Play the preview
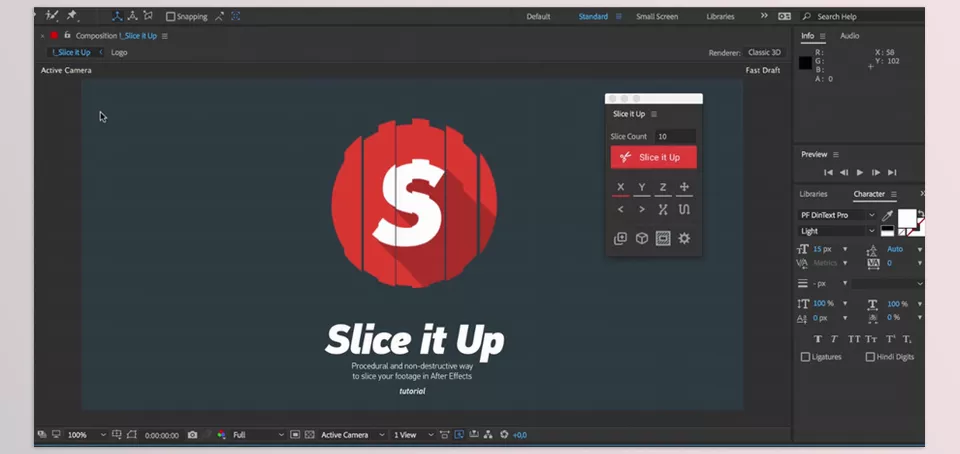Image resolution: width=960 pixels, height=454 pixels. [x=860, y=173]
